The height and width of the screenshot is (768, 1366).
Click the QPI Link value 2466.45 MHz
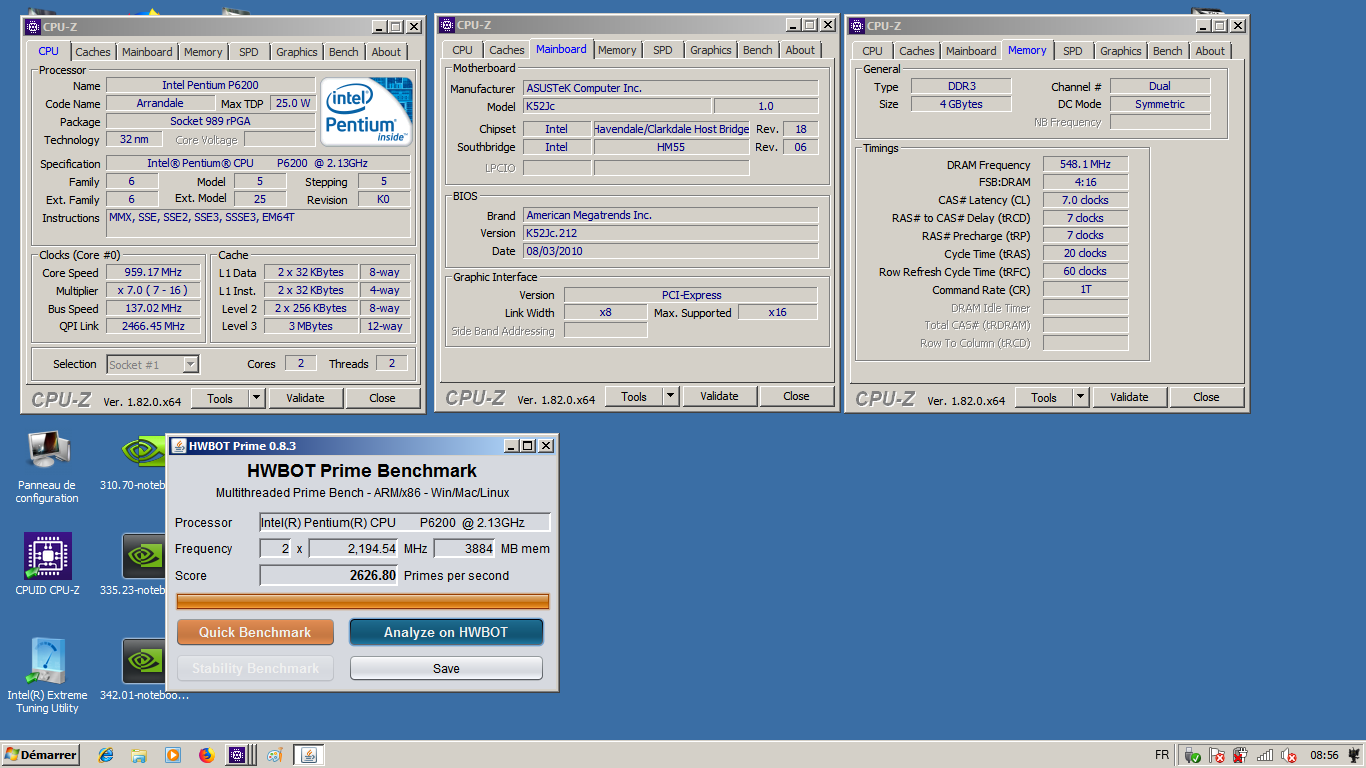(153, 326)
